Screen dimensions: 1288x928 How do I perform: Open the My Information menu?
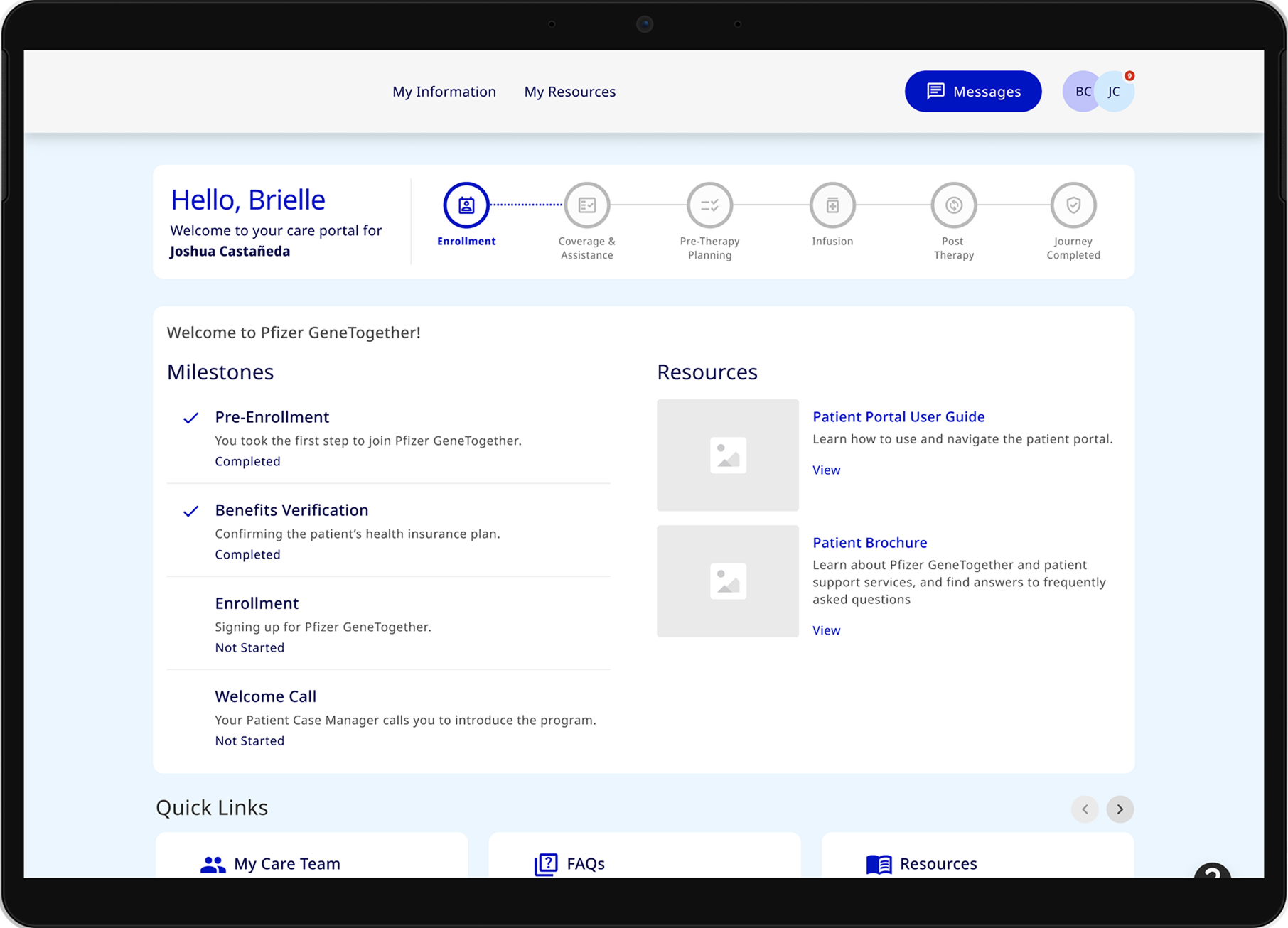(x=444, y=92)
